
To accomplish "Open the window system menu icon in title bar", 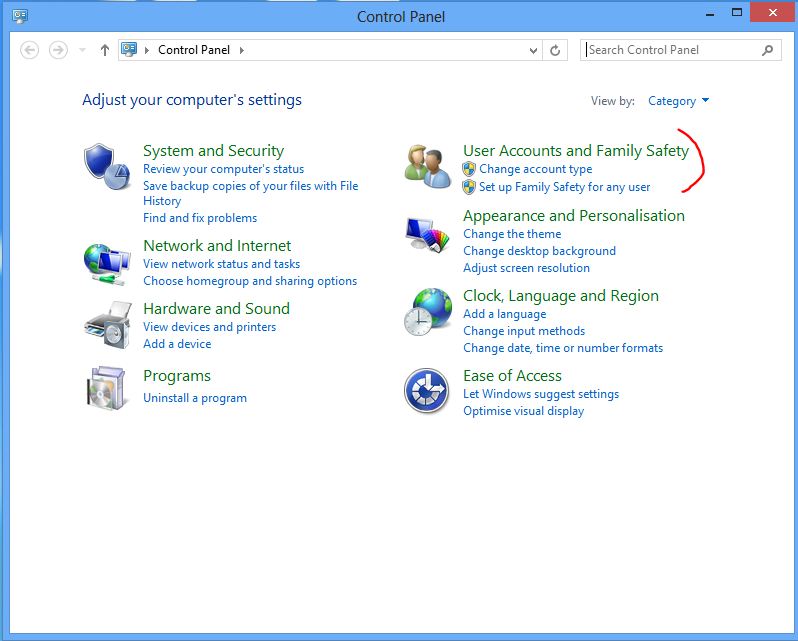I will pyautogui.click(x=20, y=16).
